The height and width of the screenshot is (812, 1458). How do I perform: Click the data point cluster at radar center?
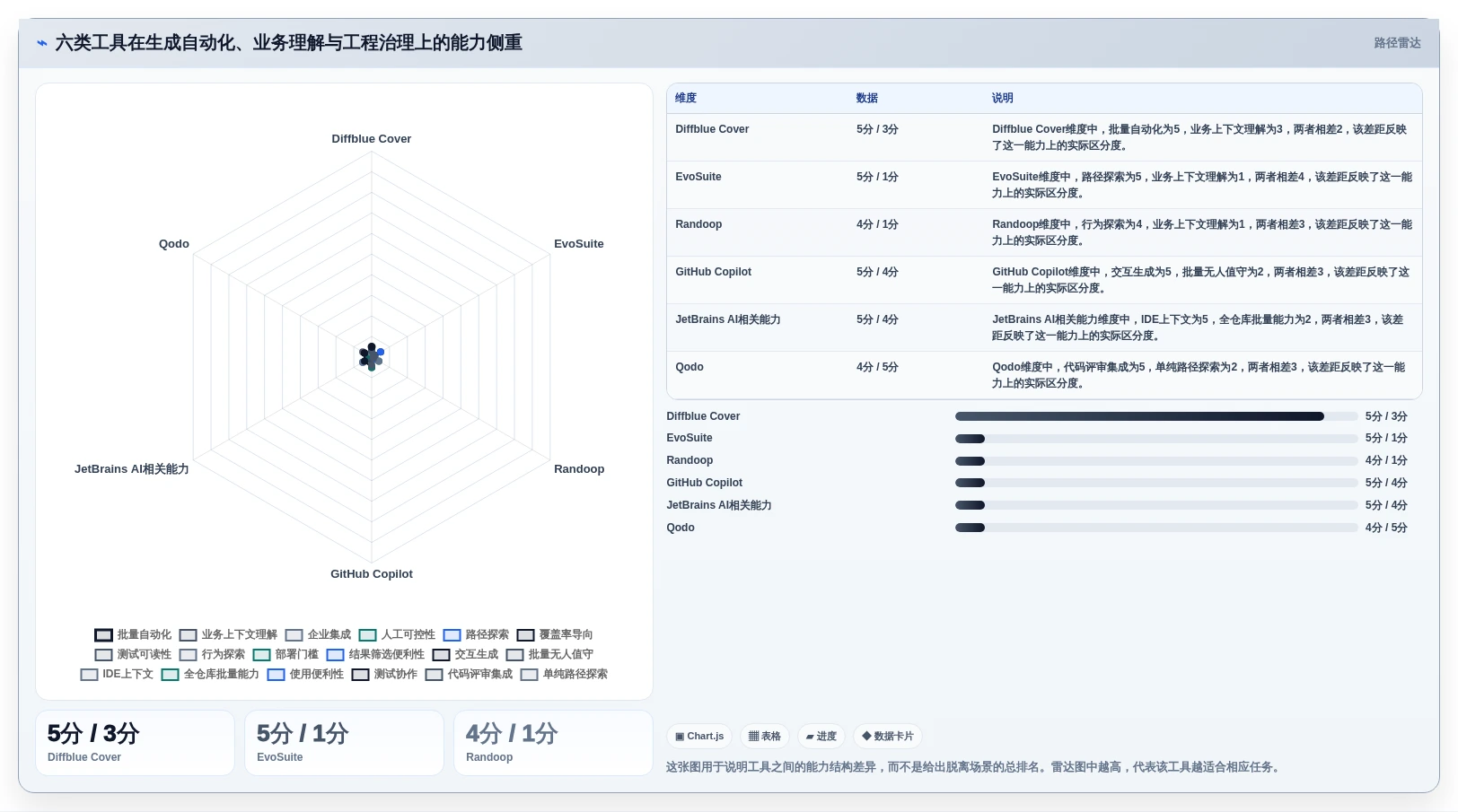(x=372, y=357)
